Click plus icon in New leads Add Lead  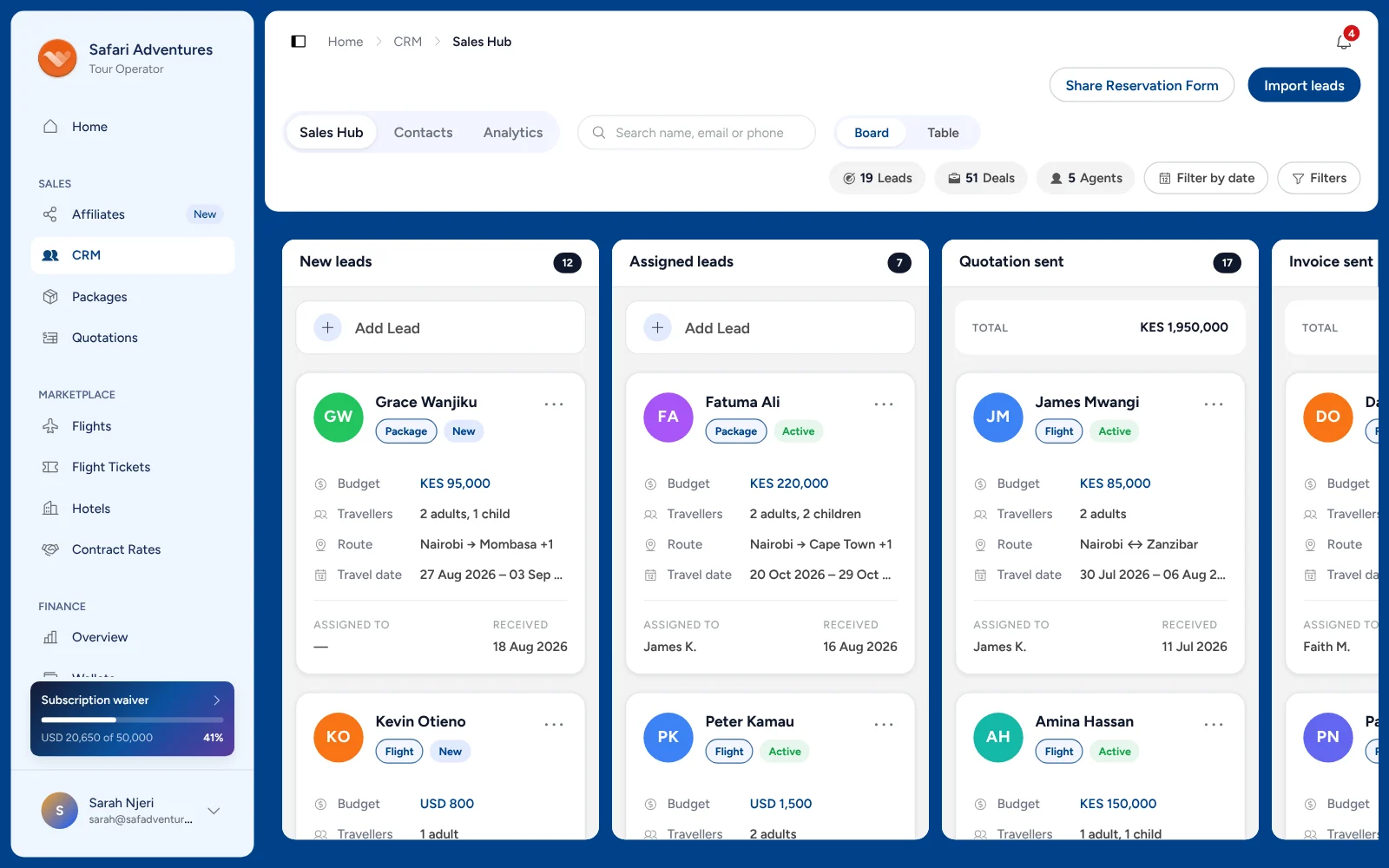pos(327,328)
